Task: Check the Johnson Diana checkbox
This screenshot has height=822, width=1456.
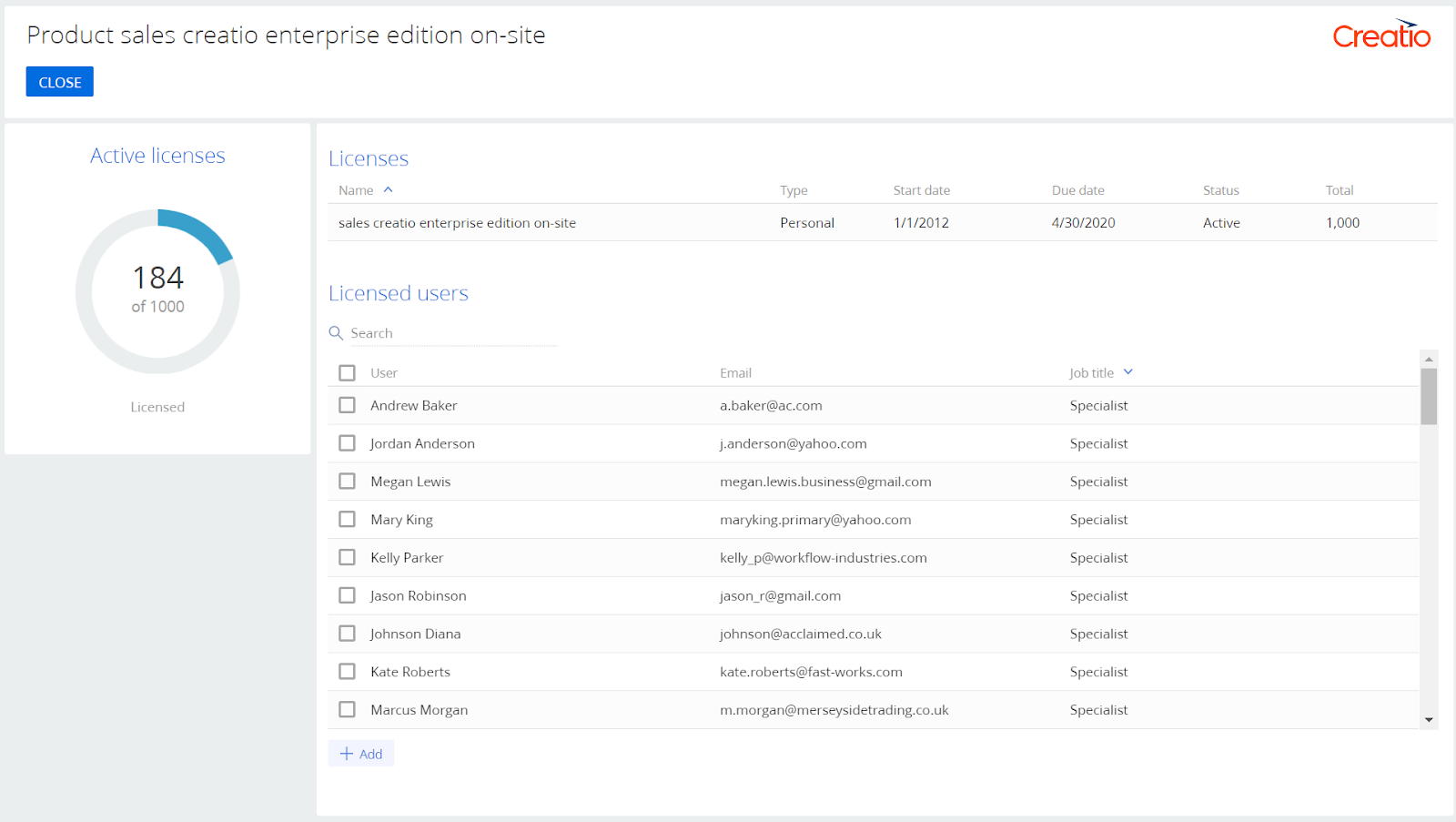Action: tap(347, 633)
